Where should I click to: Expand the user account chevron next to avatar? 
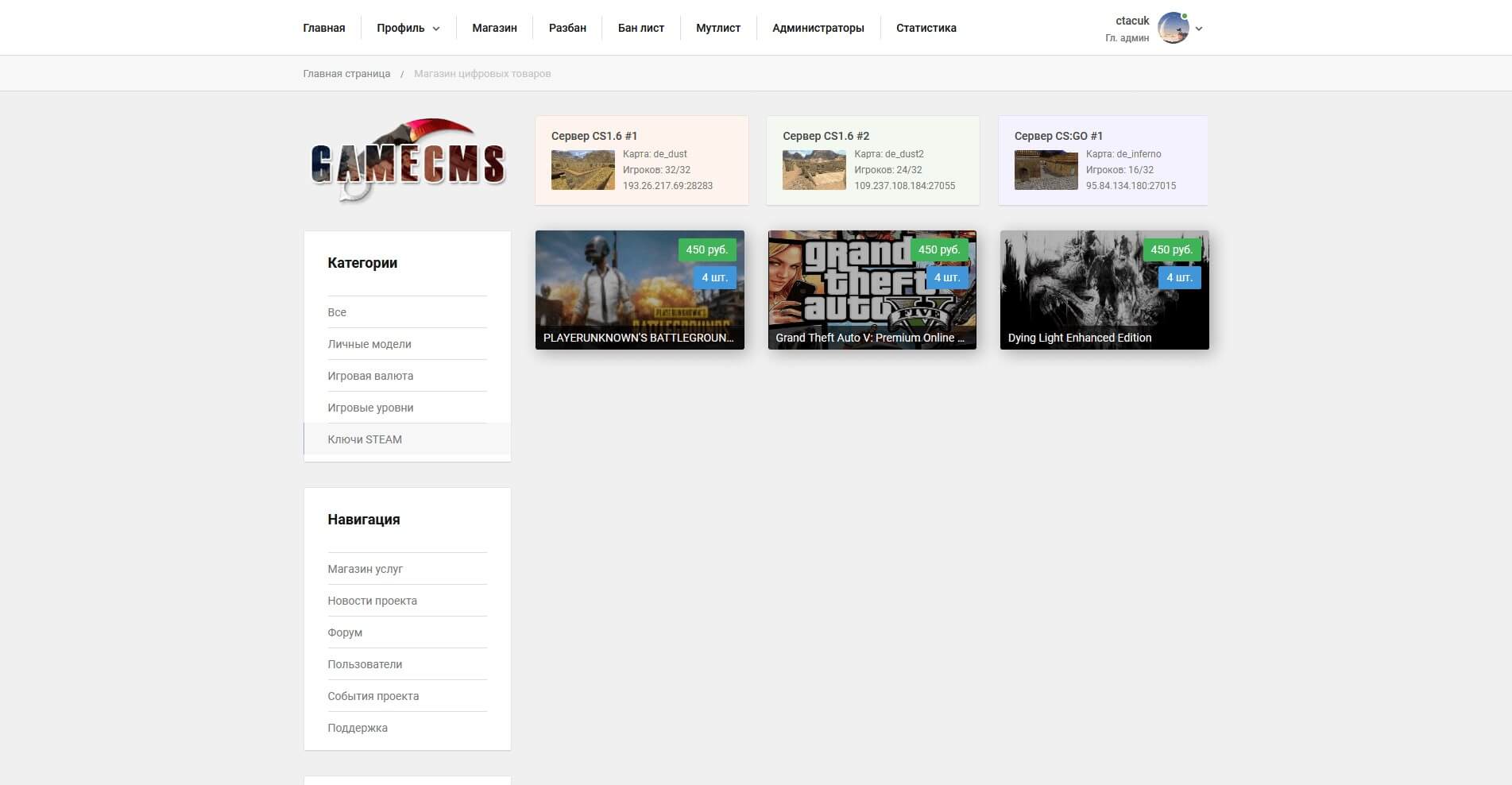(x=1199, y=29)
